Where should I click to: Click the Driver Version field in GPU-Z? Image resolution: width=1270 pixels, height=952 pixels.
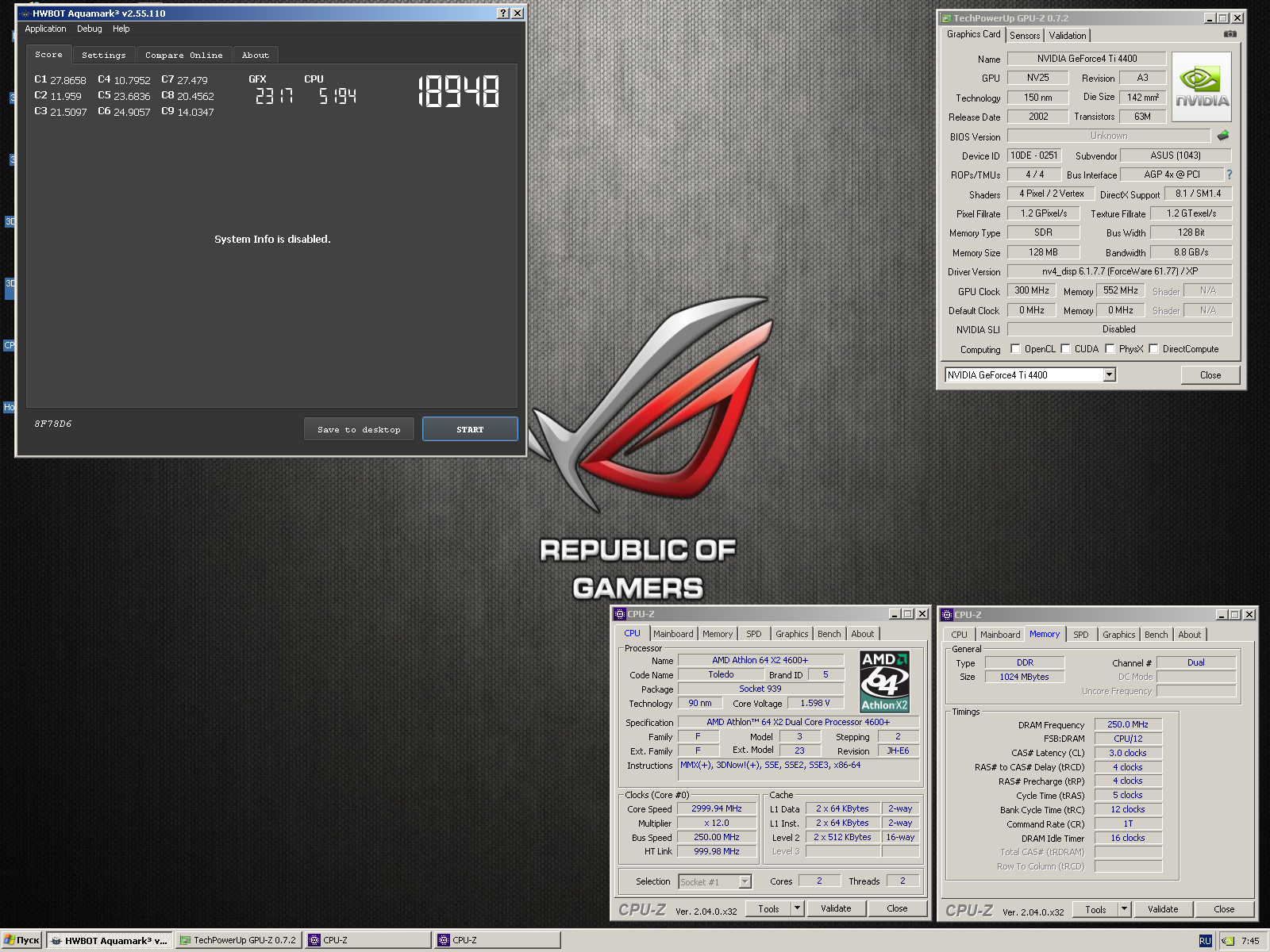click(1119, 271)
